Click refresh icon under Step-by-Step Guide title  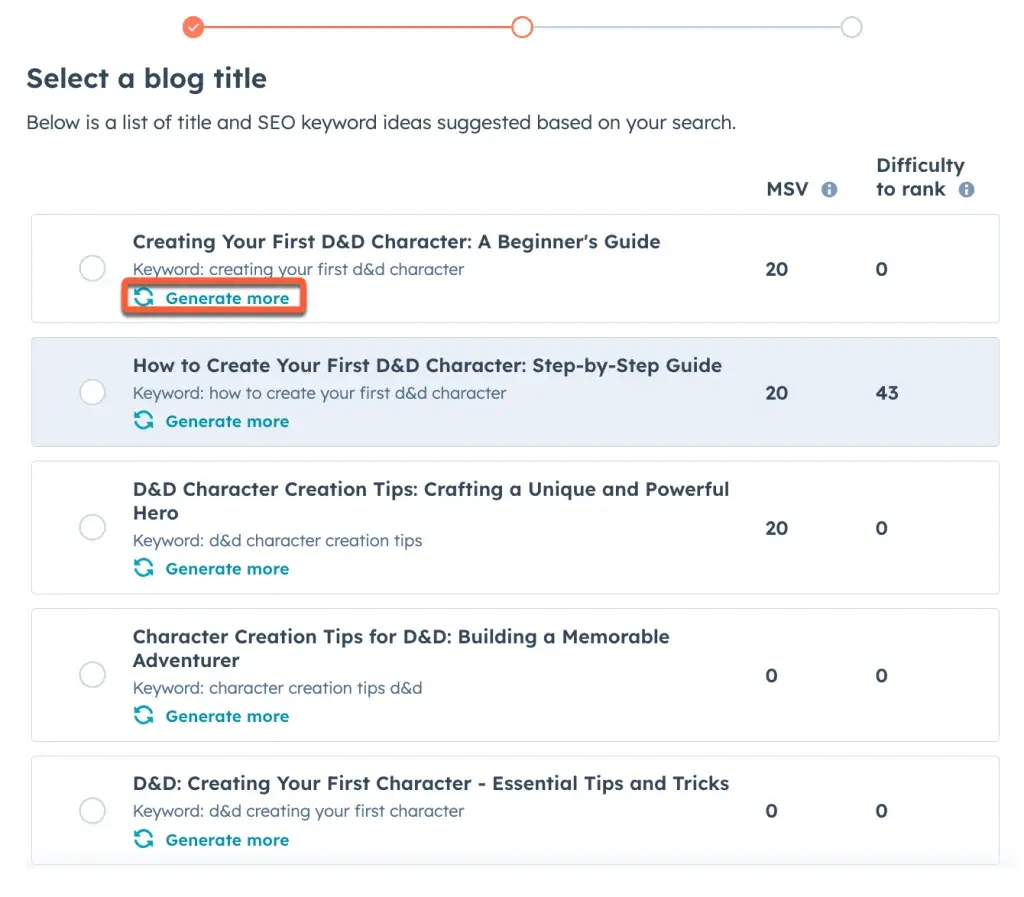pyautogui.click(x=144, y=421)
